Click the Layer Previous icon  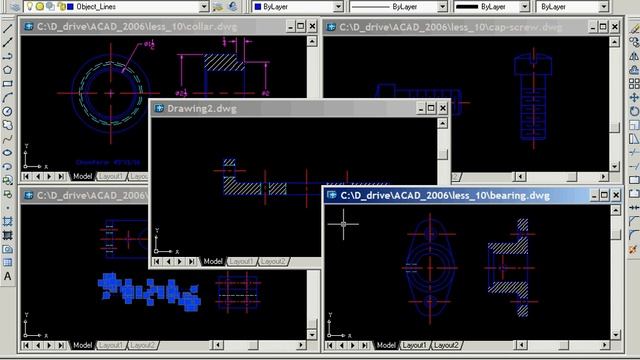point(233,7)
